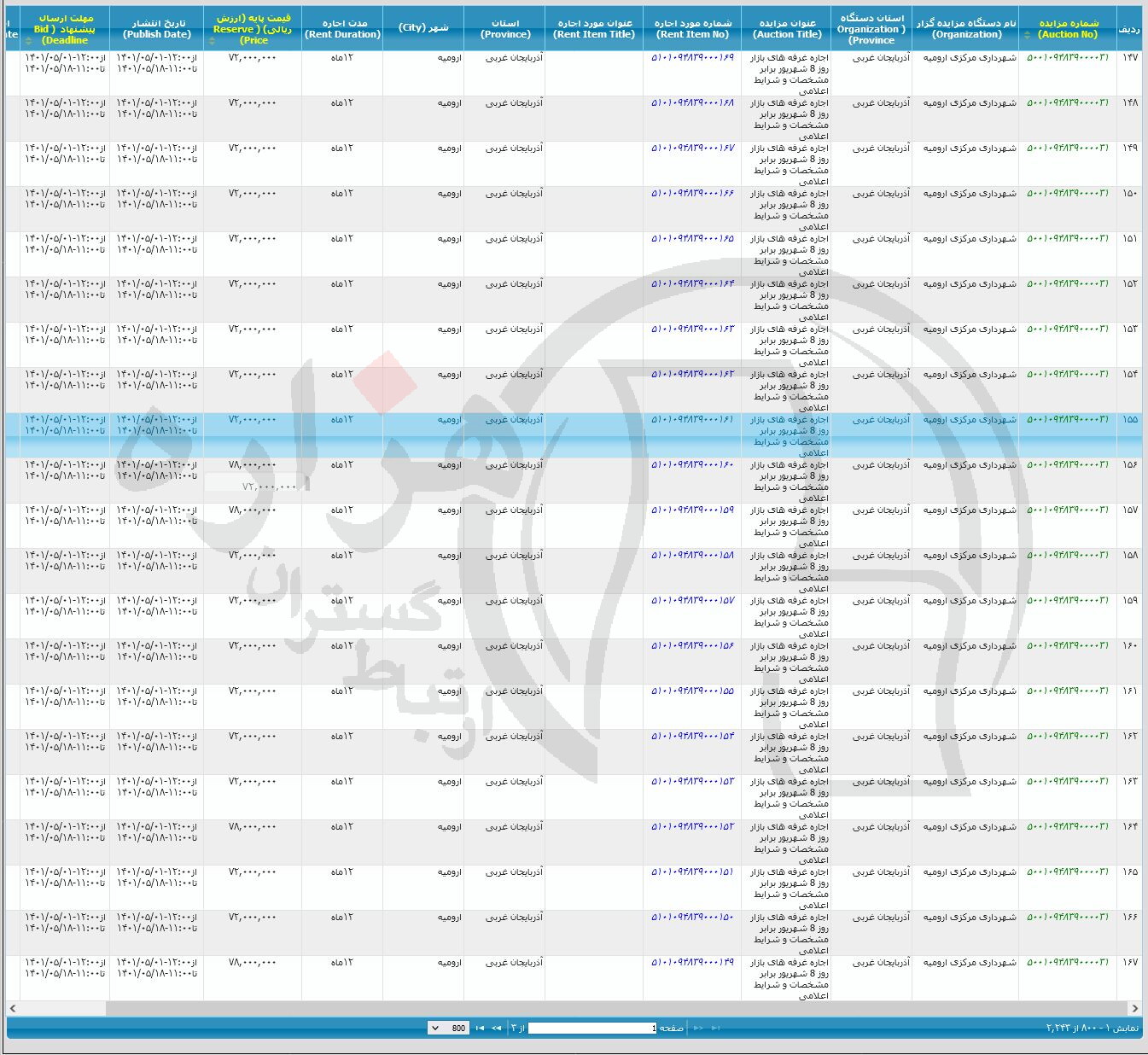The height and width of the screenshot is (1055, 1148).
Task: Open the rows-per-page 800 dropdown
Action: [x=447, y=1028]
